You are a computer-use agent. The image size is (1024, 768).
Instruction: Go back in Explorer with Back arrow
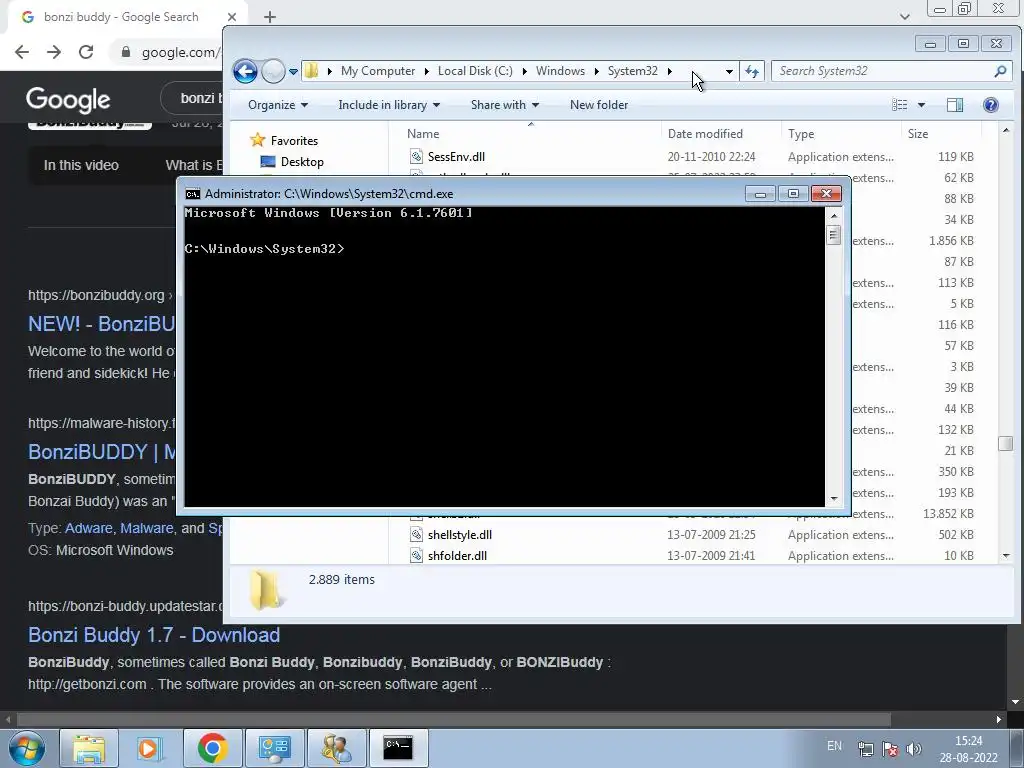click(245, 71)
